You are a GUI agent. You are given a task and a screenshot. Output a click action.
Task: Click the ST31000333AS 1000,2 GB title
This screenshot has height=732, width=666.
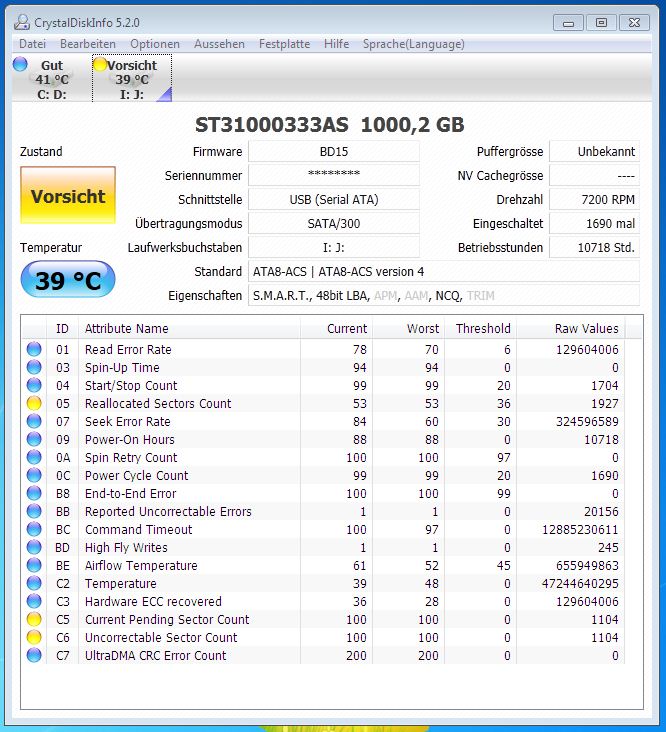pos(329,125)
